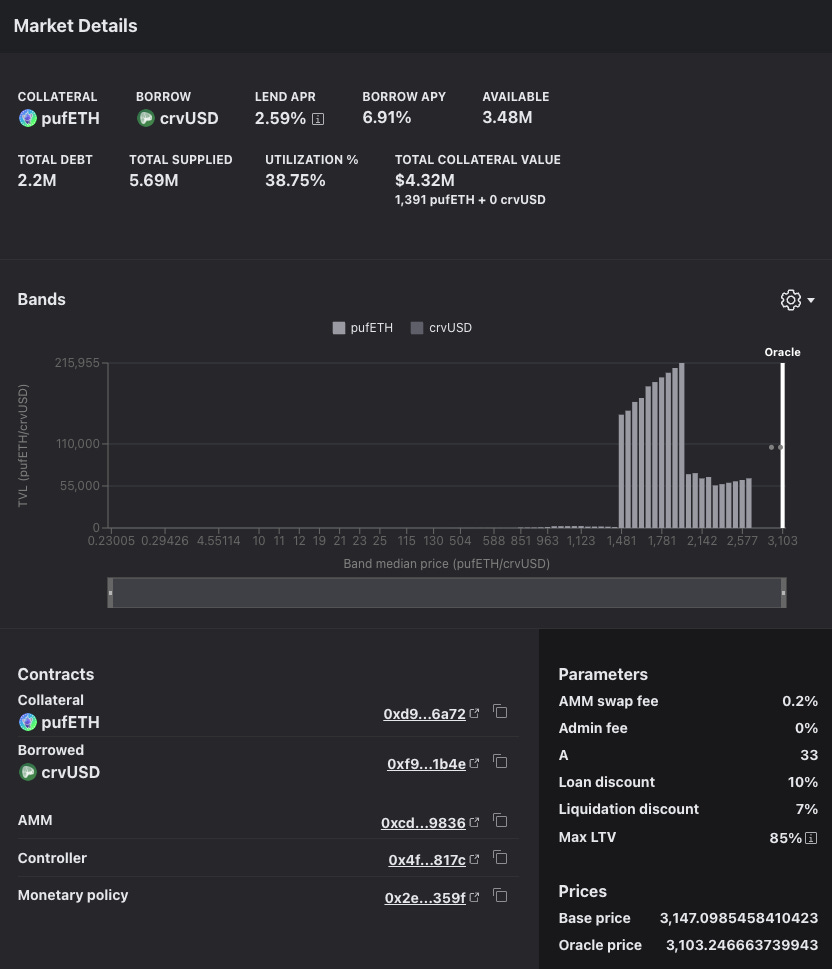Click the Parameters section heading
This screenshot has width=832, height=969.
603,674
